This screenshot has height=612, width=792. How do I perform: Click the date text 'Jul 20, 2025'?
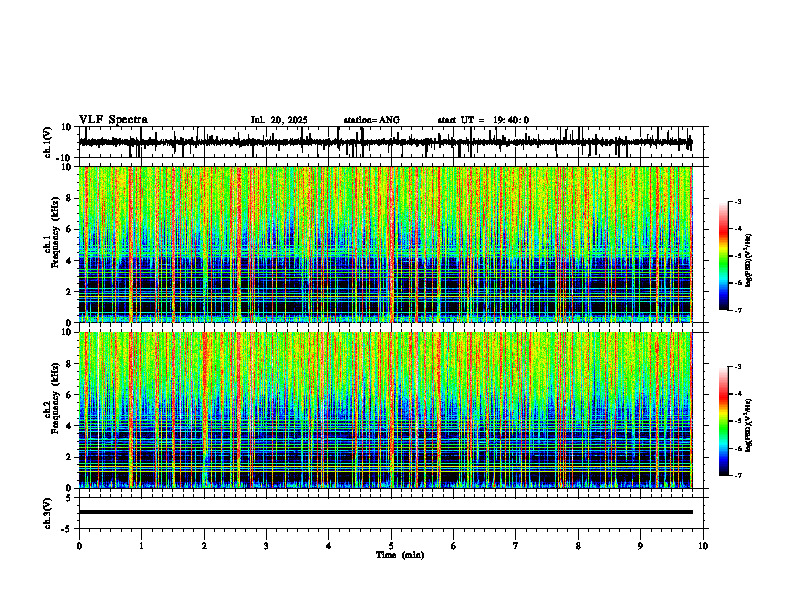click(x=279, y=120)
